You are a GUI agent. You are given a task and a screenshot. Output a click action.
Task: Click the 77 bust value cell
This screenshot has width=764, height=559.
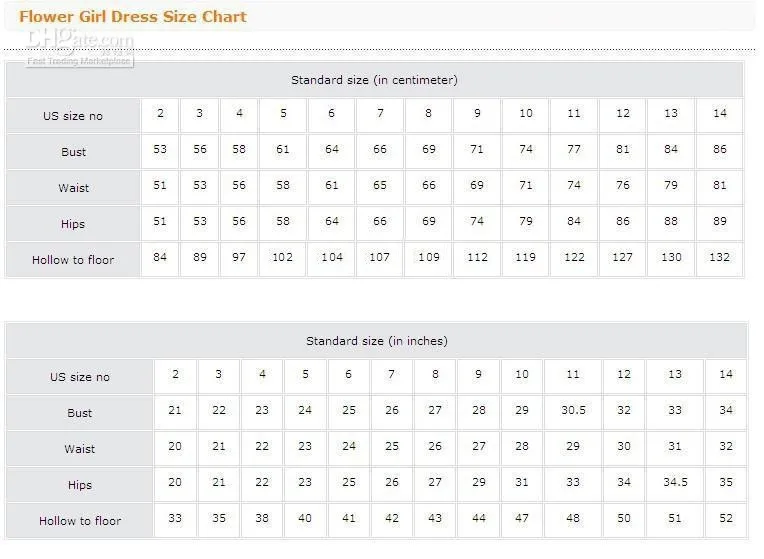574,150
